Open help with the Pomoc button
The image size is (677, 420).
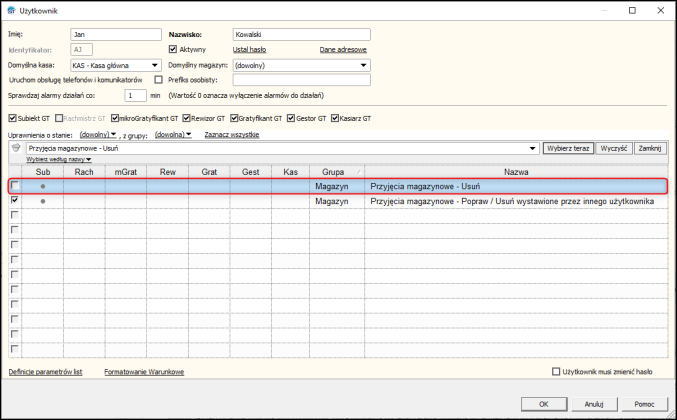tap(644, 404)
